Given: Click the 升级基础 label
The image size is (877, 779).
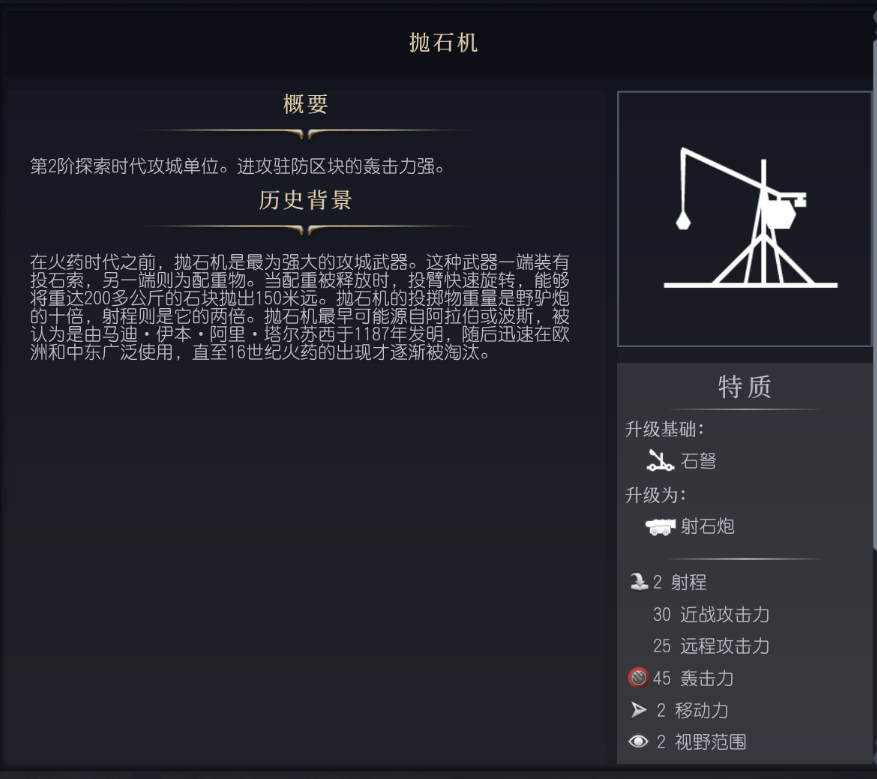Looking at the screenshot, I should click(665, 429).
